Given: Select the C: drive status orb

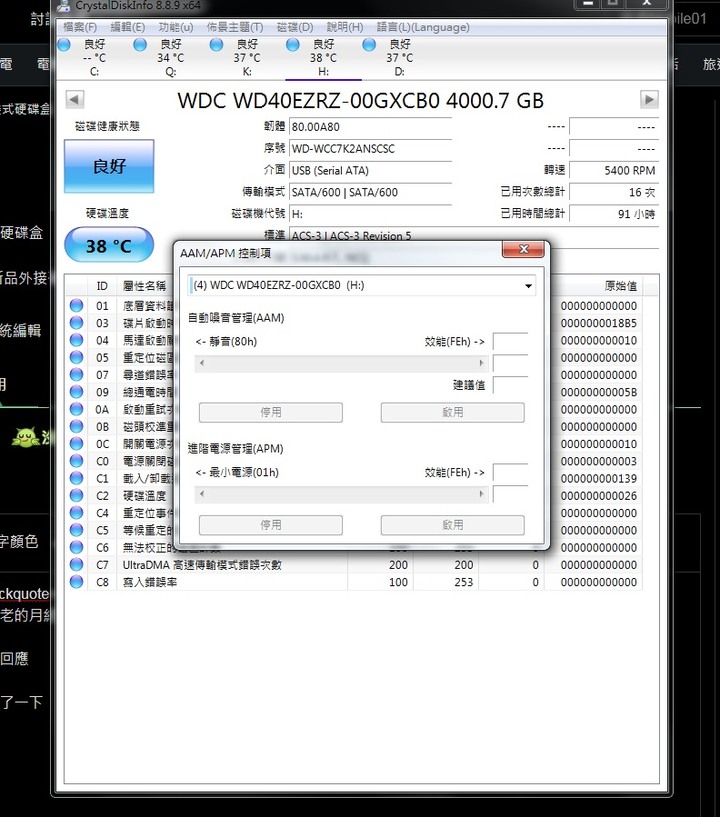Looking at the screenshot, I should (x=64, y=45).
